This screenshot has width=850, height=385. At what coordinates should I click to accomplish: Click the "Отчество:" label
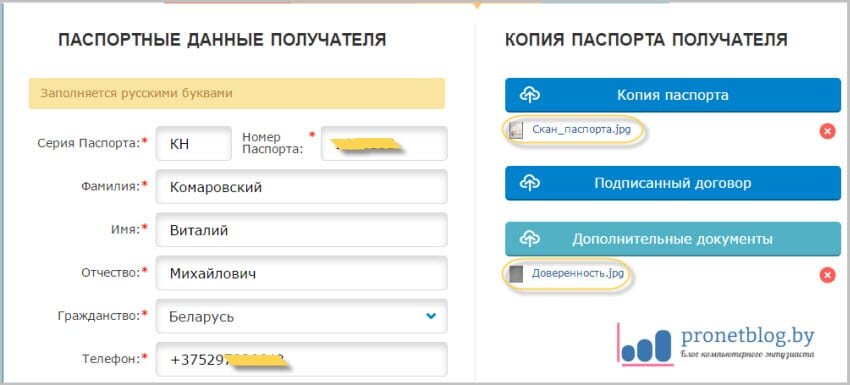tap(112, 272)
